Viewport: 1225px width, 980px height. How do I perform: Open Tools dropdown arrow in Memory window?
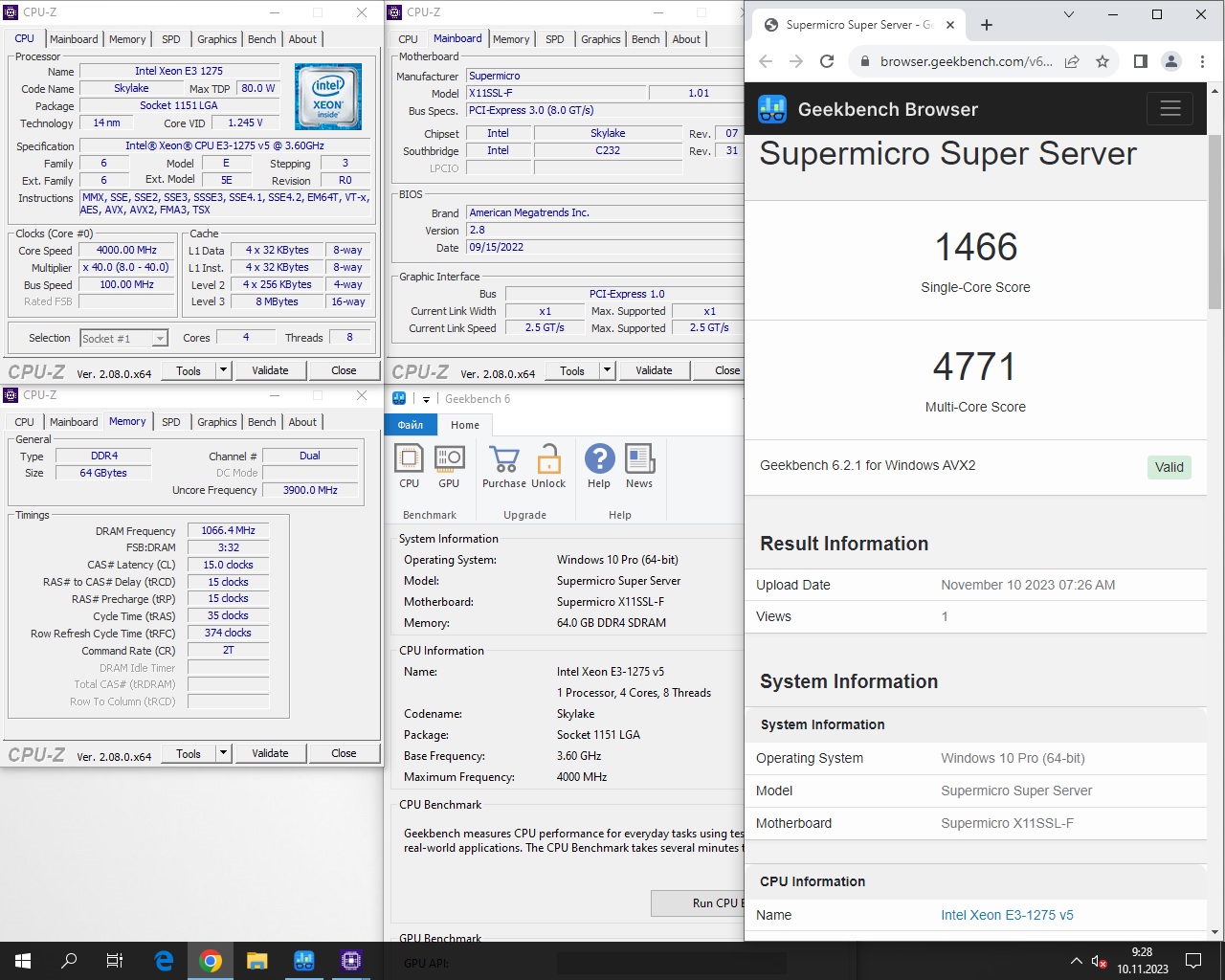[x=223, y=753]
